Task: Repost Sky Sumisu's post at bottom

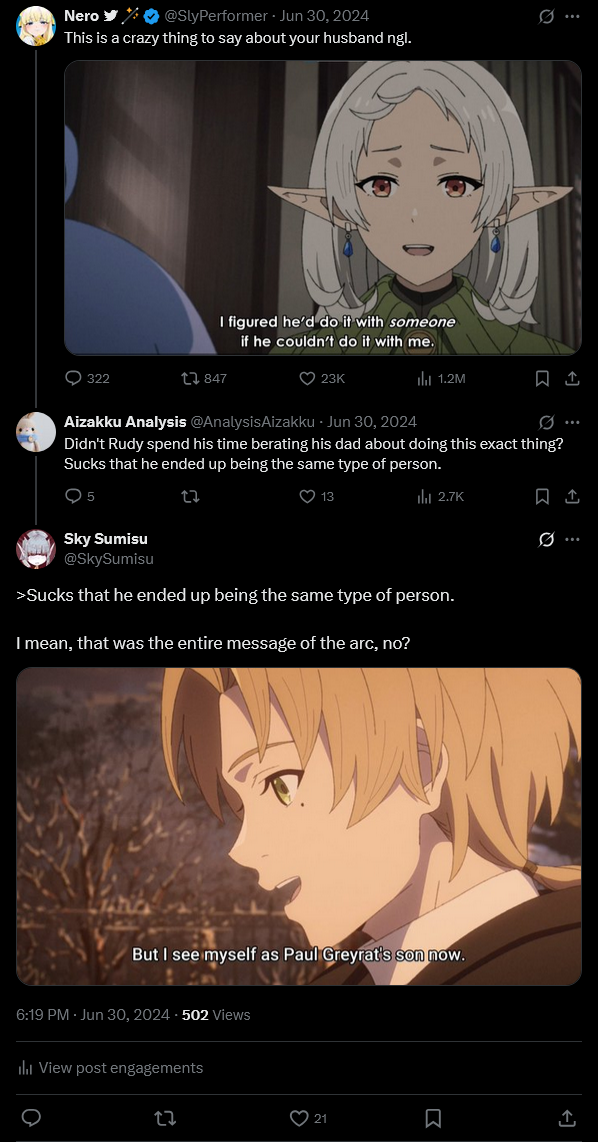Action: (x=165, y=1118)
